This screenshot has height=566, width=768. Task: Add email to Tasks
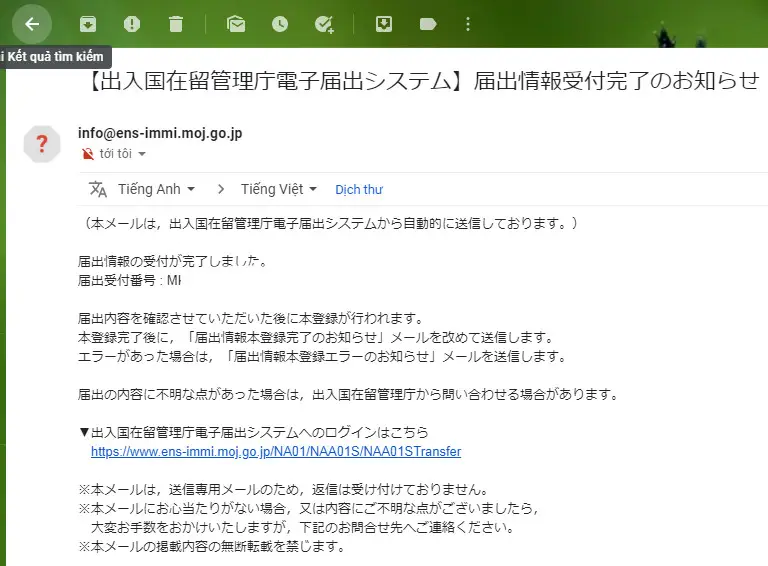pos(324,24)
